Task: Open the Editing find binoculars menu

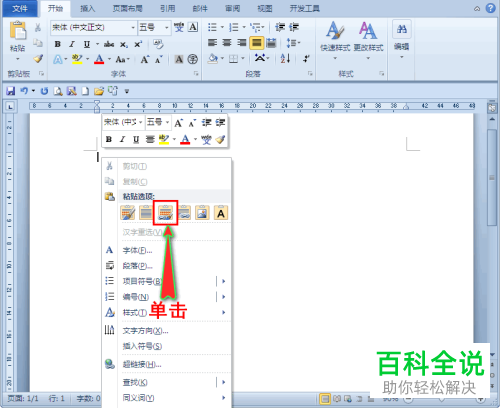Action: (402, 39)
